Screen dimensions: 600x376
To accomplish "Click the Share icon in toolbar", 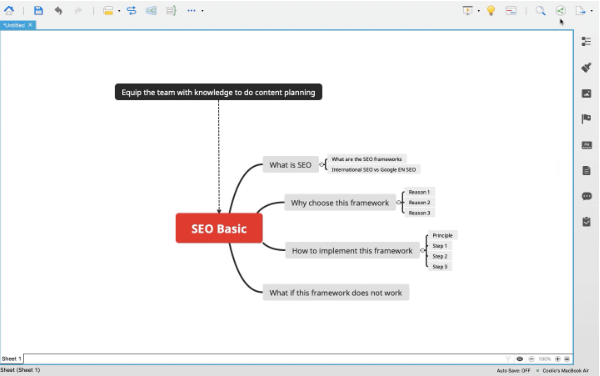I will pos(561,10).
